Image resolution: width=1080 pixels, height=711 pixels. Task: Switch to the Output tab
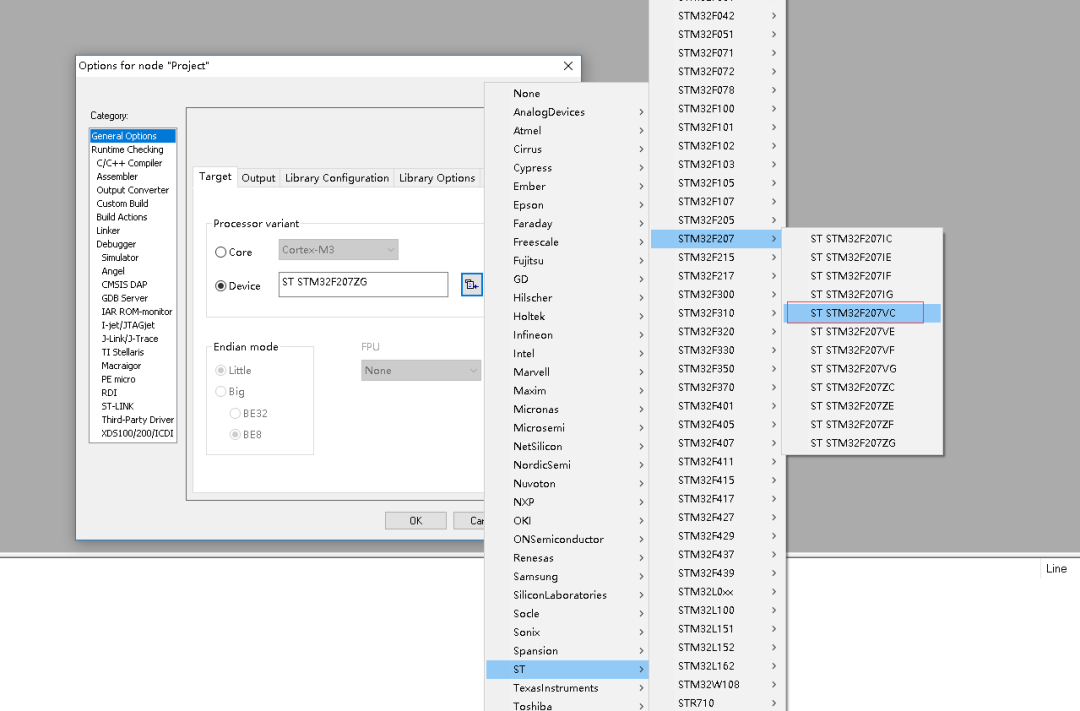(x=258, y=178)
